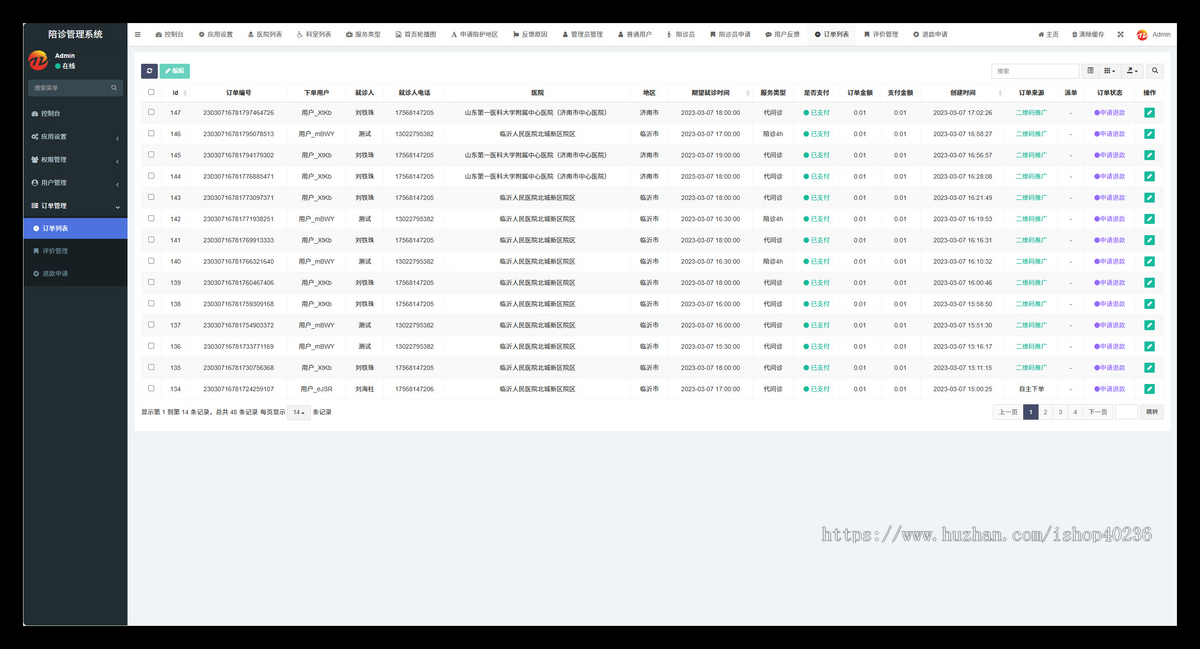The image size is (1200, 649).
Task: Click the Admin avatar in top right
Action: tap(1142, 34)
